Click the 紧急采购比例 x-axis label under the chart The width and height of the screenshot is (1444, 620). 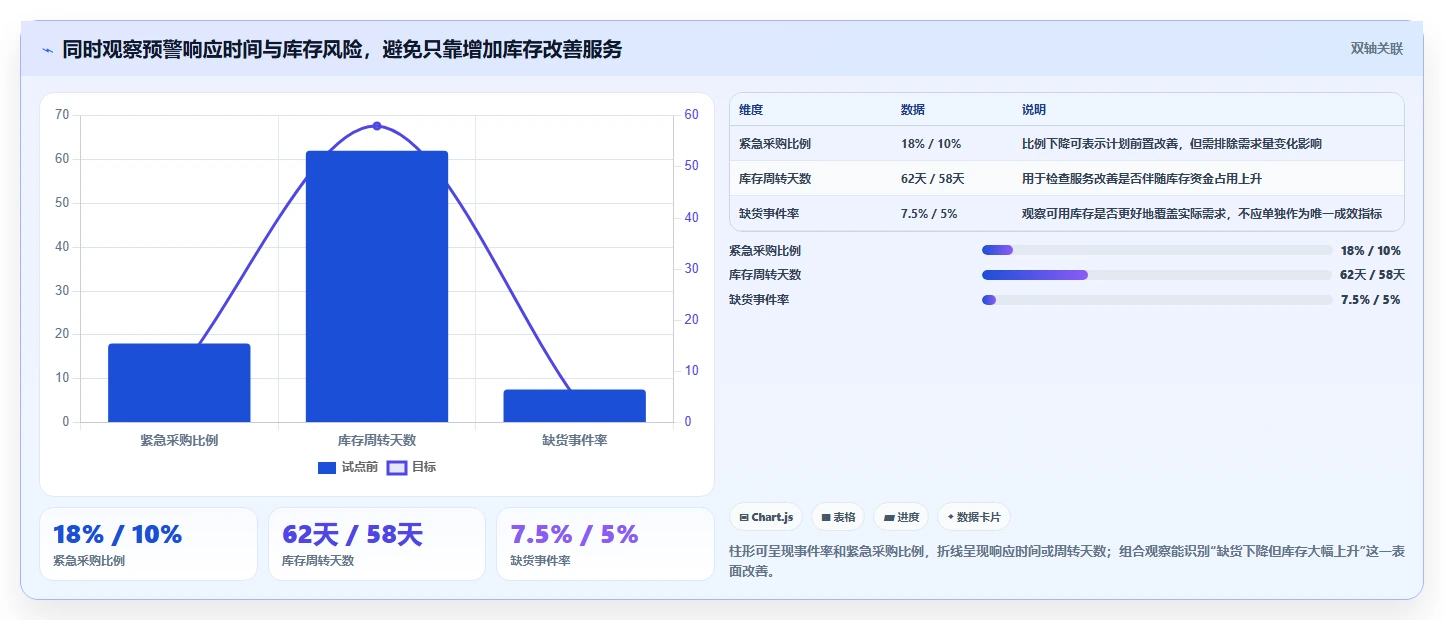179,440
